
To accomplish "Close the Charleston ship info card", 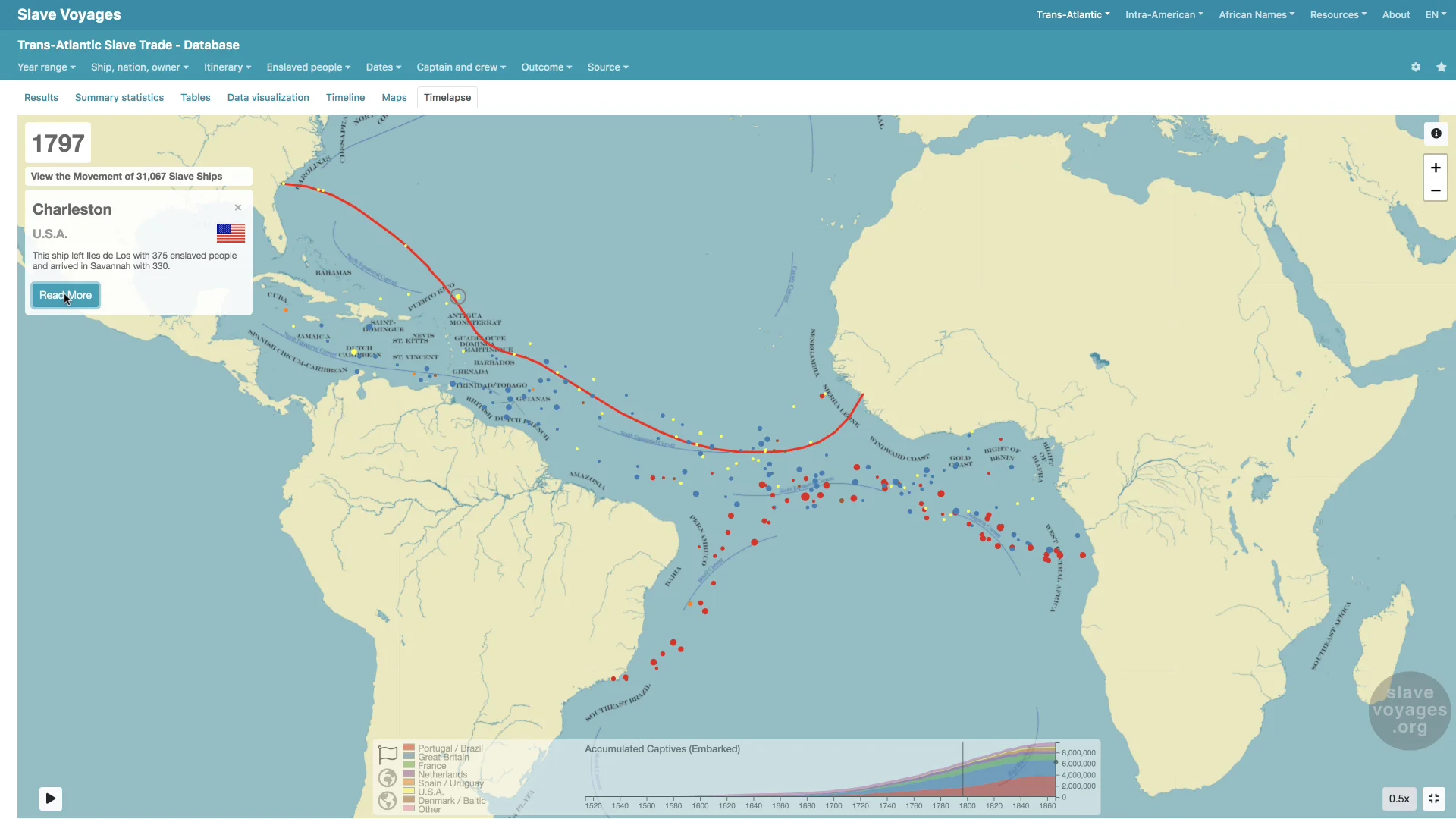I will pyautogui.click(x=238, y=208).
